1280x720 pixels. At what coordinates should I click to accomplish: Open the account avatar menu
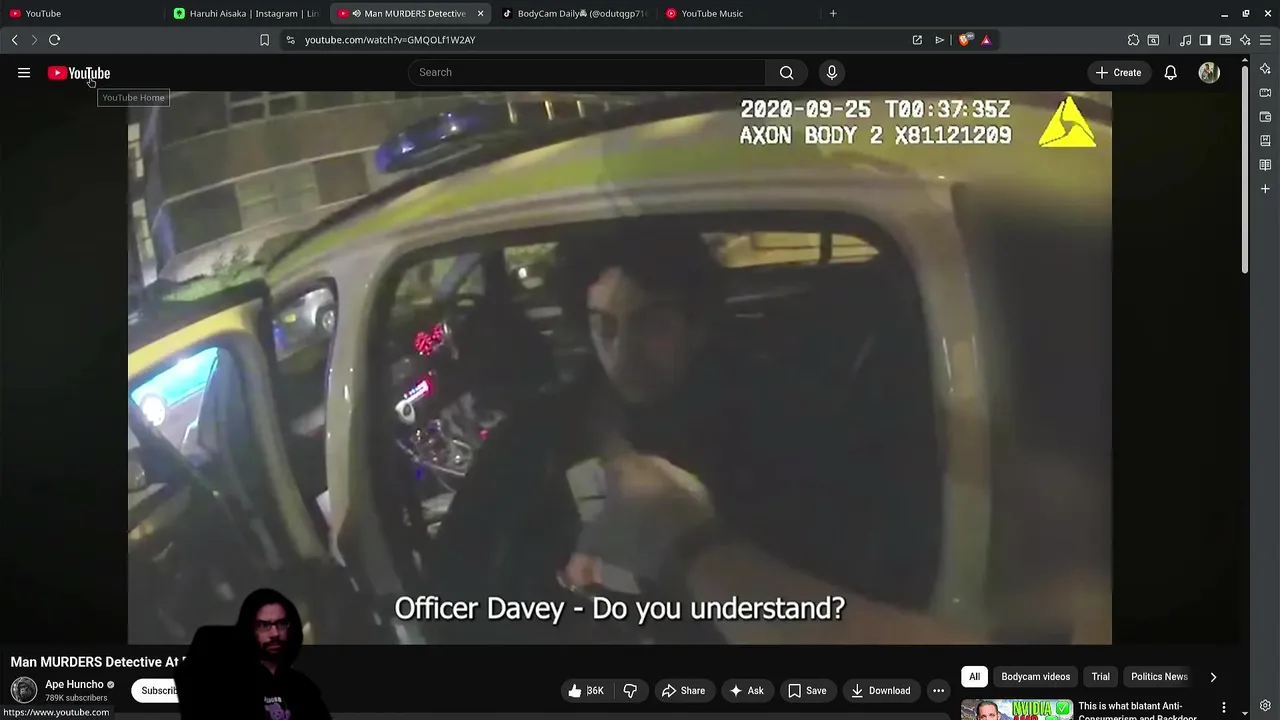tap(1209, 72)
